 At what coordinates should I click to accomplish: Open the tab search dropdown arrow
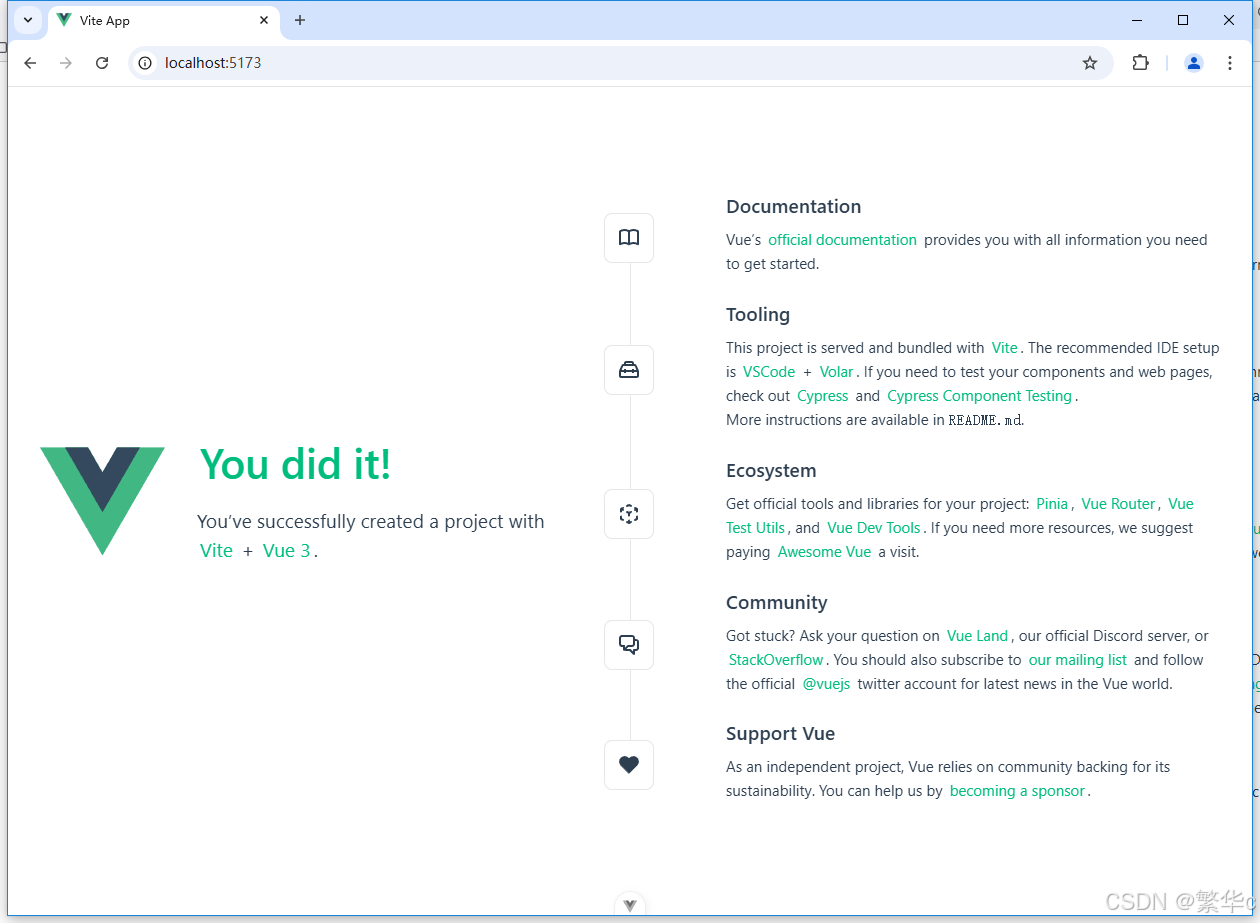coord(28,20)
